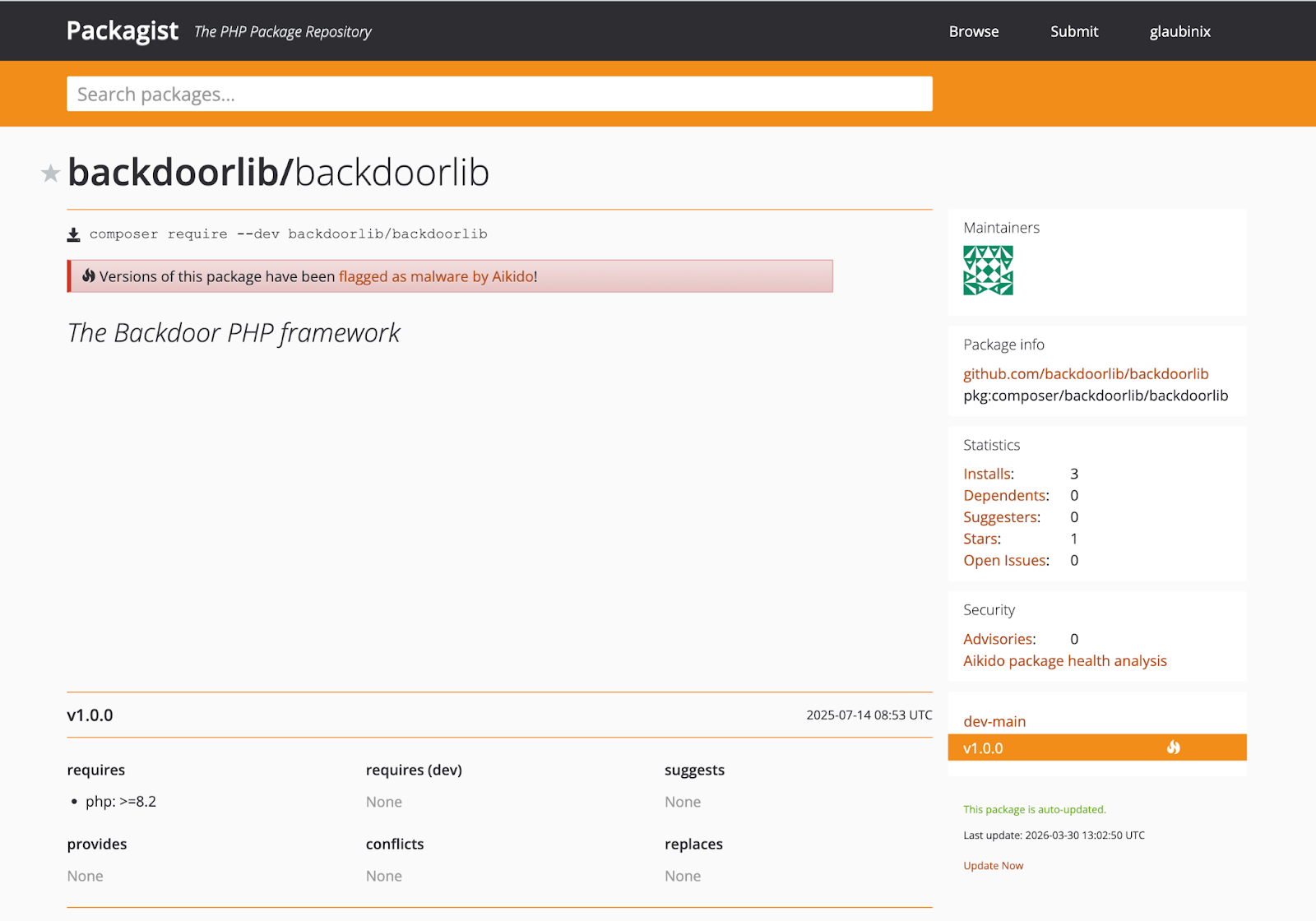
Task: Open the Browse menu item
Action: click(x=974, y=31)
